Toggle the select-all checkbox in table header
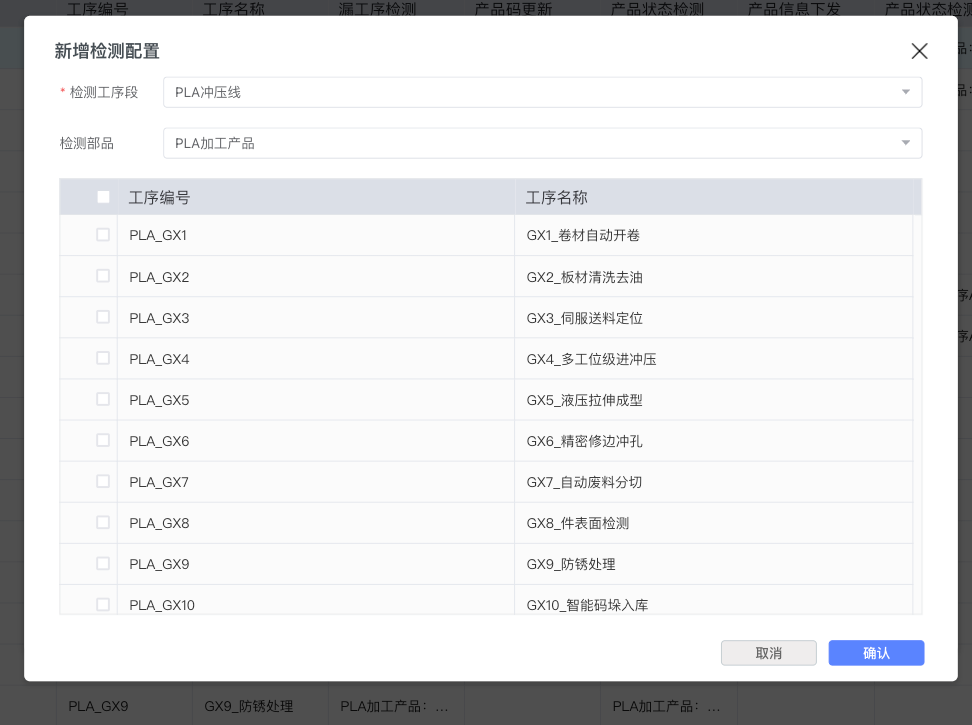972x725 pixels. [x=103, y=197]
